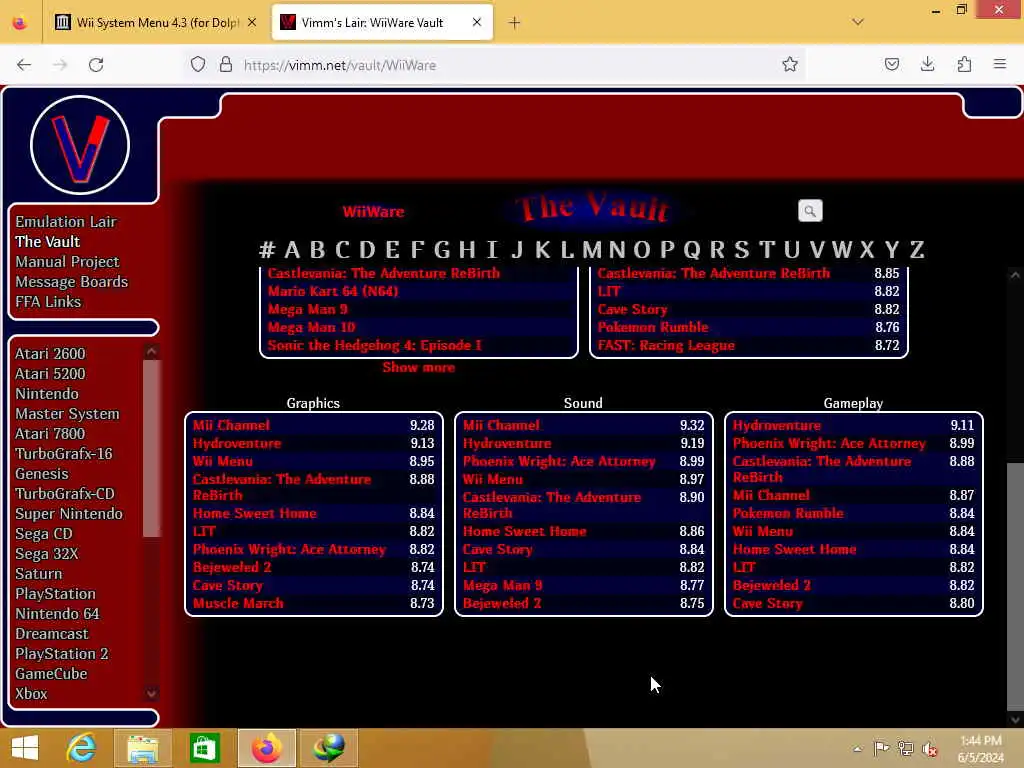Open a new tab with plus icon
Viewport: 1024px width, 768px height.
tap(515, 23)
